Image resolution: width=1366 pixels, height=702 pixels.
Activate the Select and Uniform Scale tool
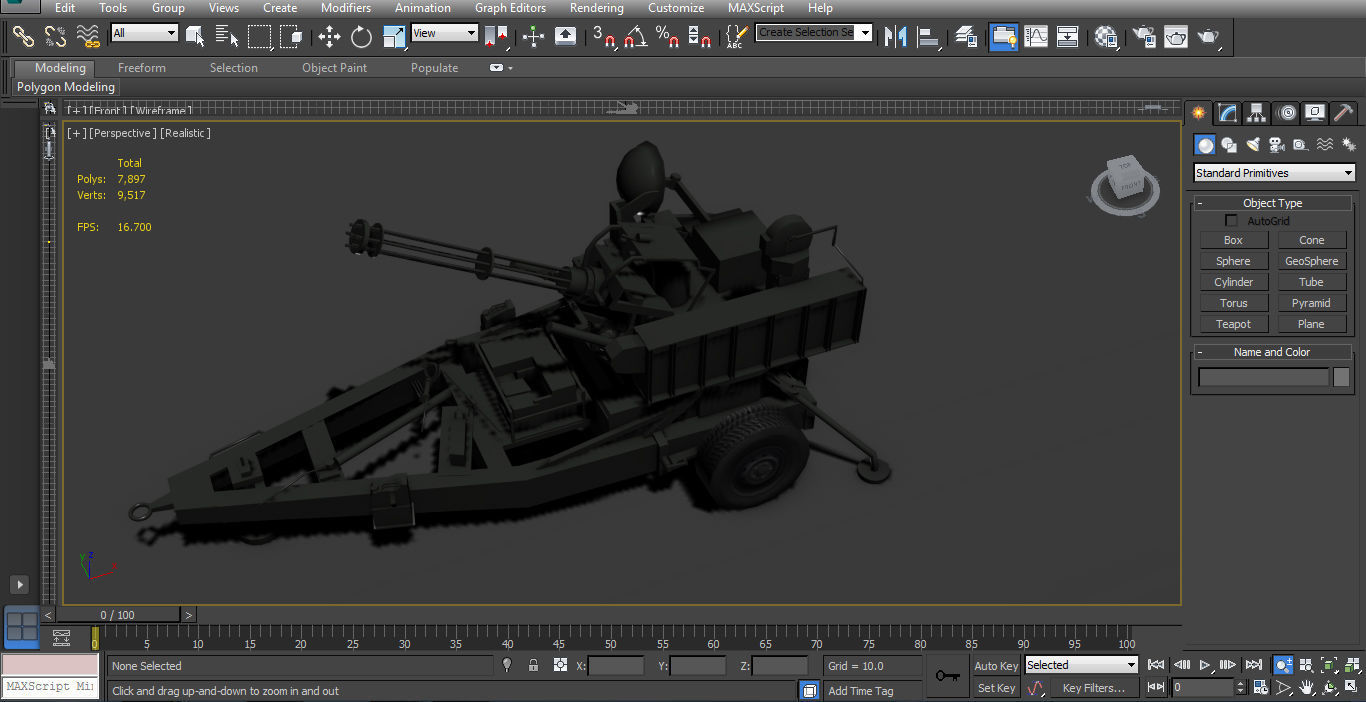394,37
